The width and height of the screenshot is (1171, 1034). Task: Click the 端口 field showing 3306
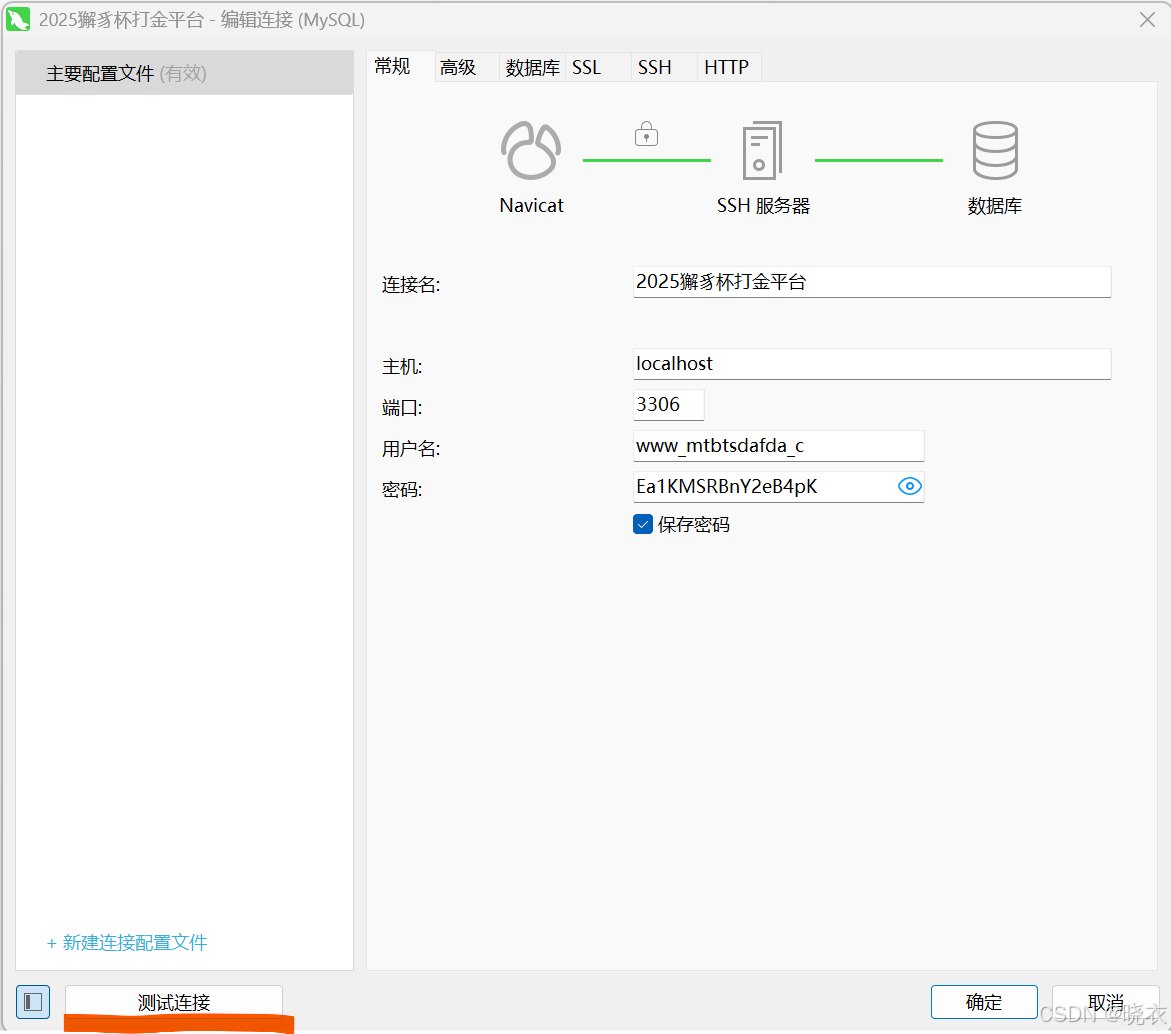(x=668, y=405)
